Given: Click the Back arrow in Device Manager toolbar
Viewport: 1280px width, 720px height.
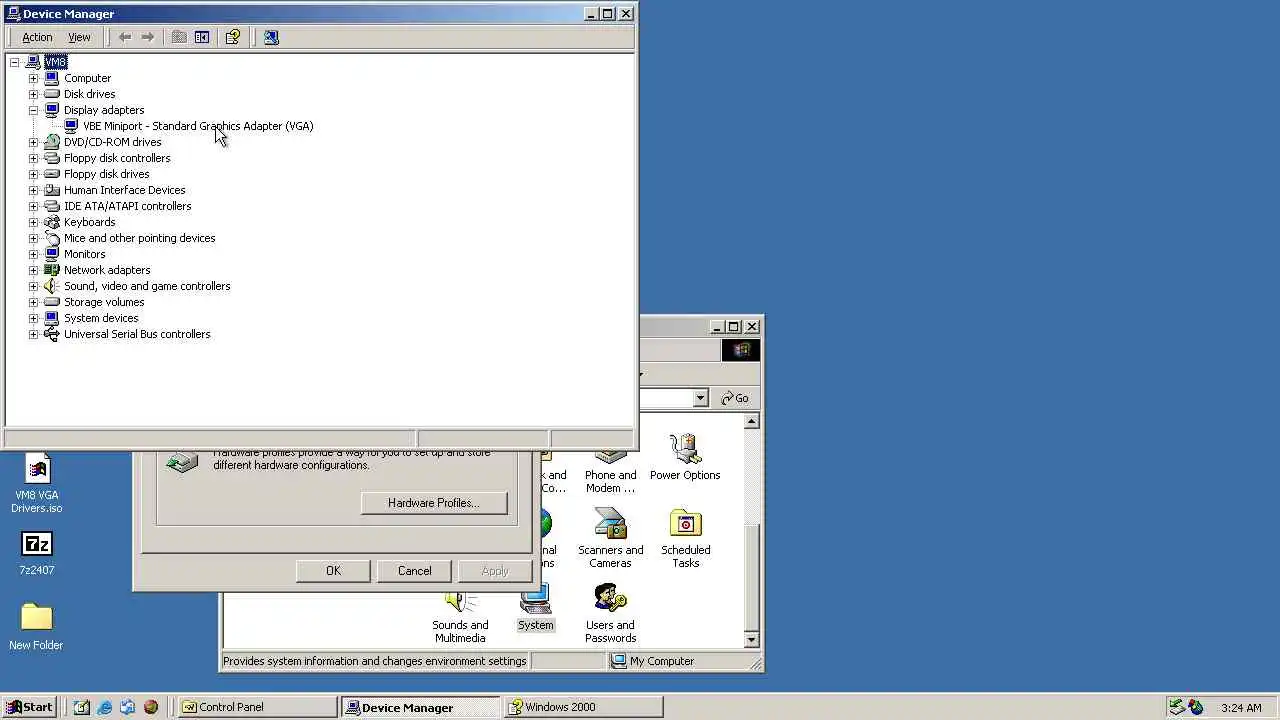Looking at the screenshot, I should [x=125, y=37].
